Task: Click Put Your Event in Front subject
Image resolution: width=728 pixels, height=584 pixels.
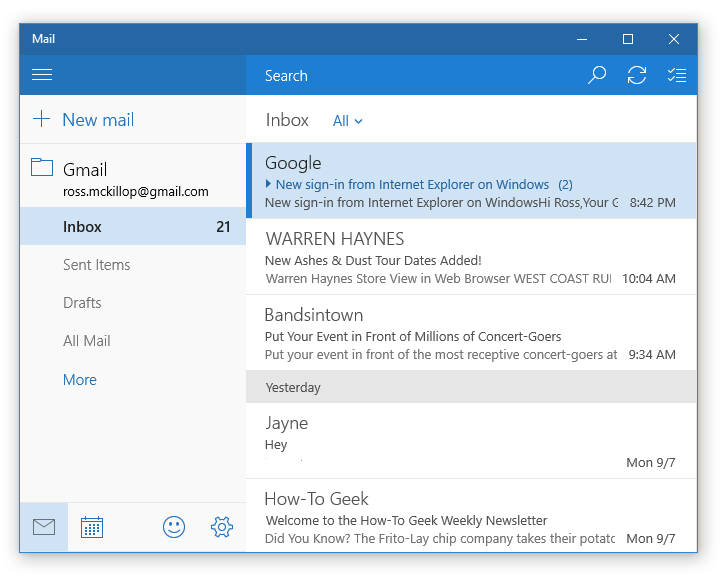Action: [x=413, y=336]
